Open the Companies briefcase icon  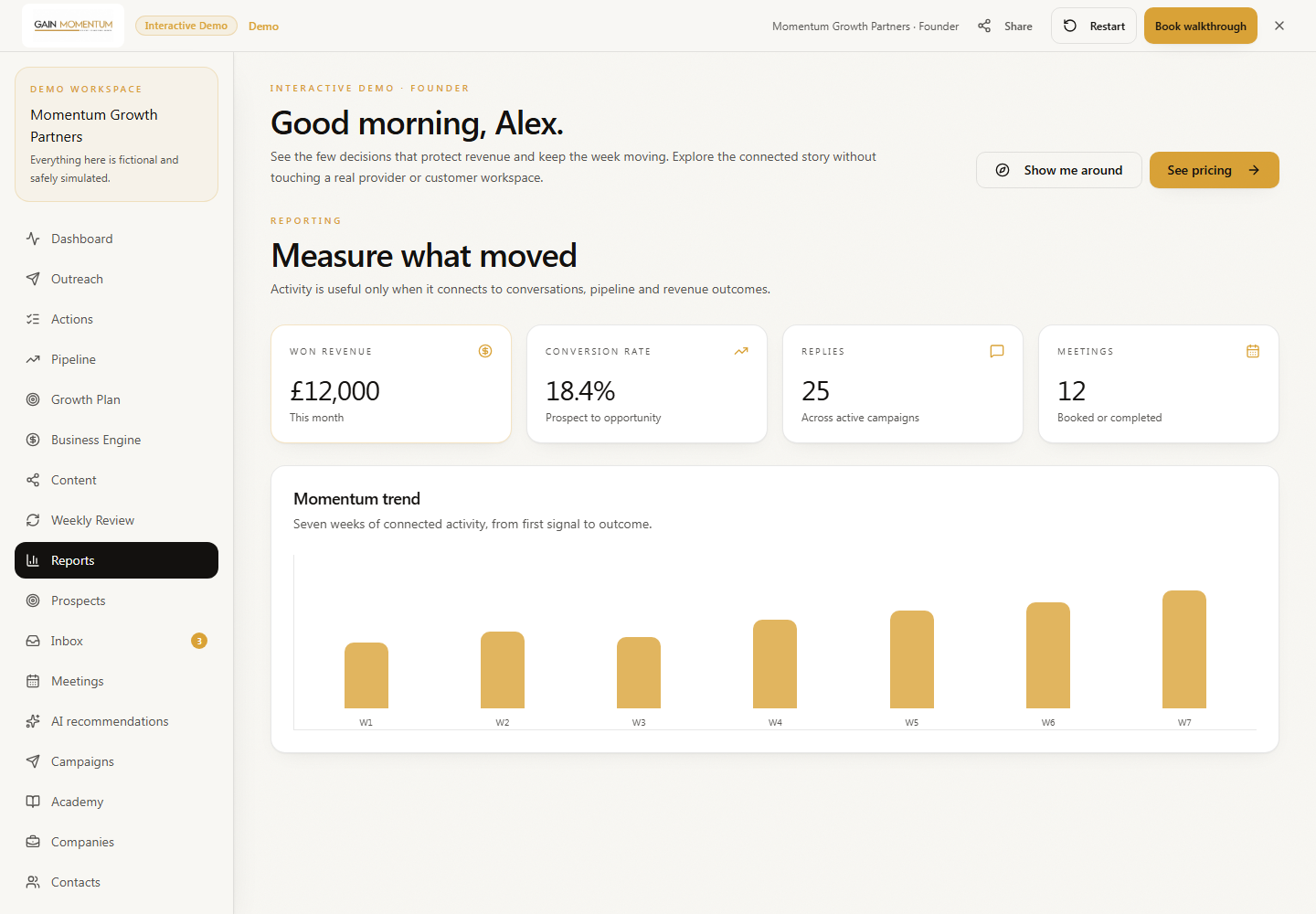(x=33, y=842)
